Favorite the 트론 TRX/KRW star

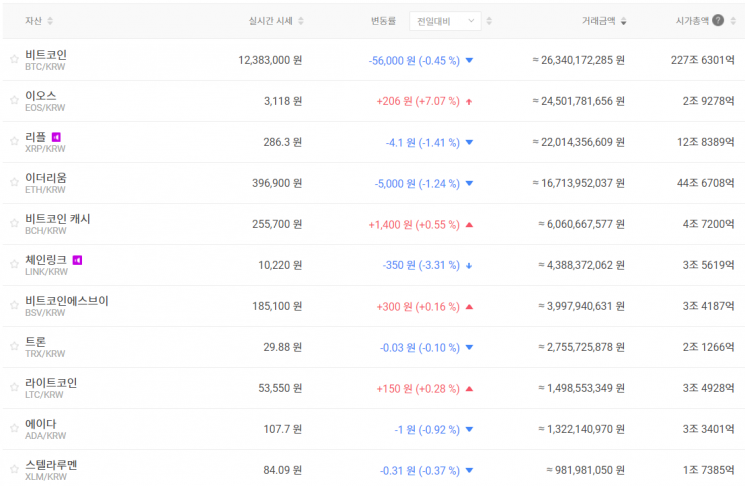tap(14, 346)
